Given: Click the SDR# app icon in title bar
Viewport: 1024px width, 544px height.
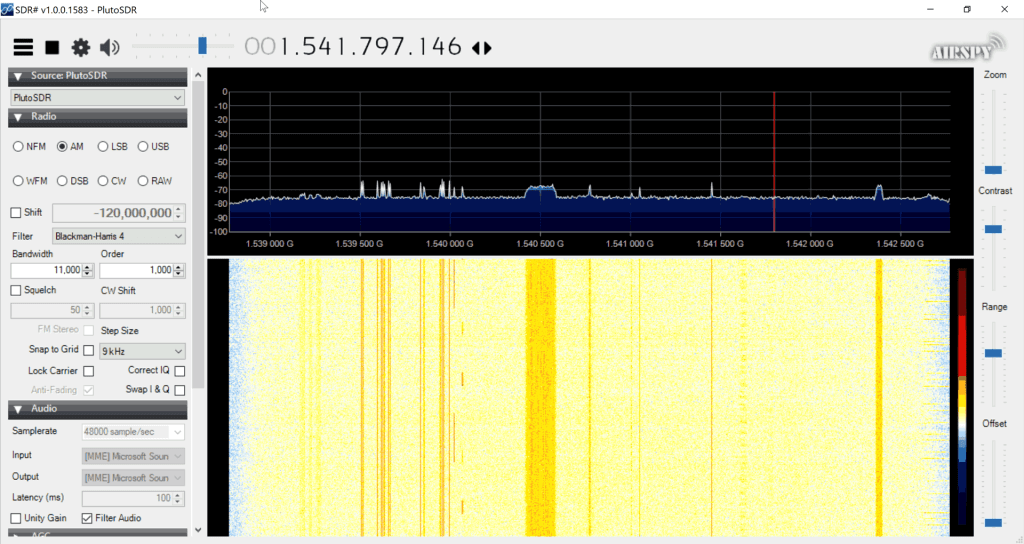Looking at the screenshot, I should (x=8, y=9).
